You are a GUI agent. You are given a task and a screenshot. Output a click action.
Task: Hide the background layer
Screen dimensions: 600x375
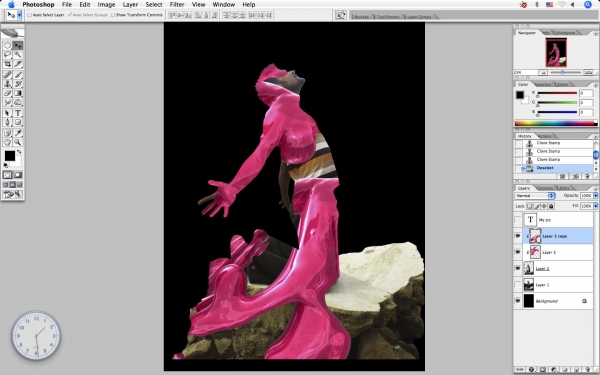point(517,301)
